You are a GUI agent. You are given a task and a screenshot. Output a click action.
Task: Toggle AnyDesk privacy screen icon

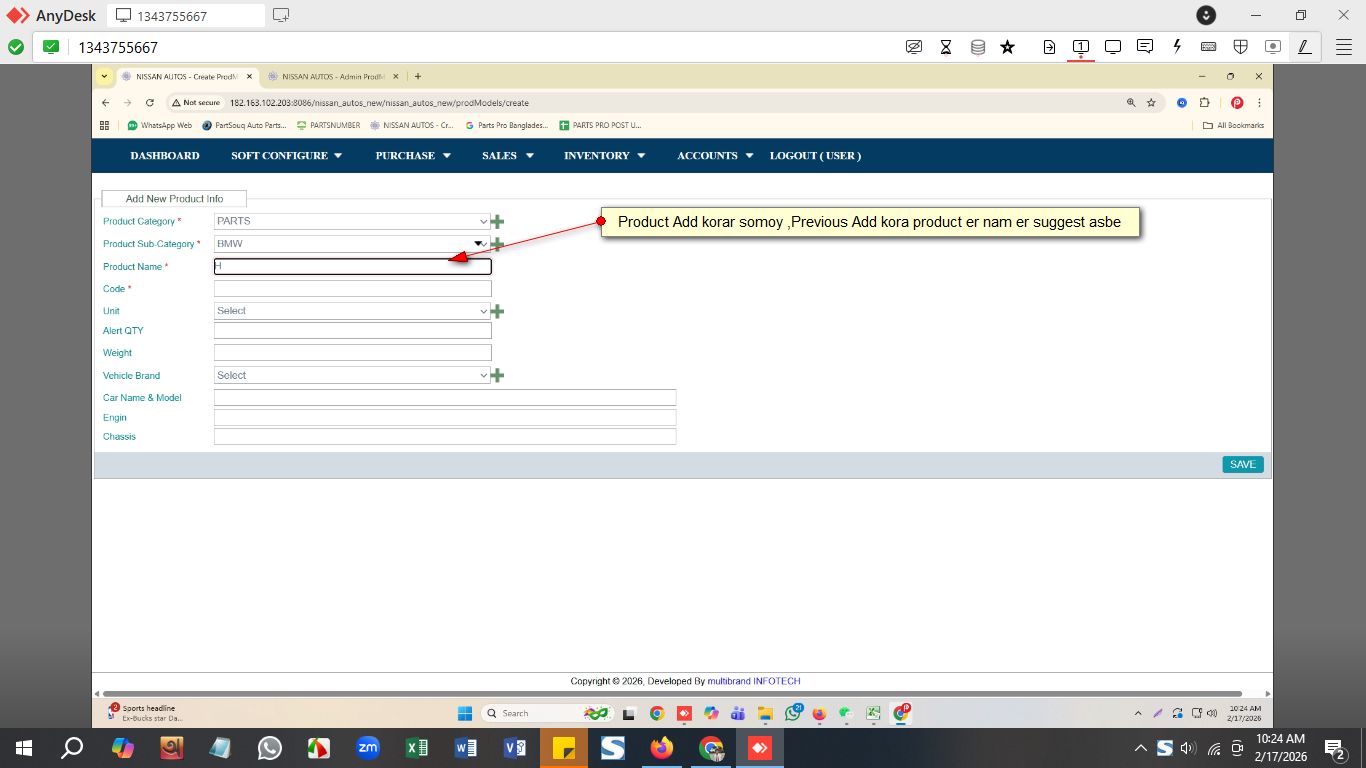(913, 47)
